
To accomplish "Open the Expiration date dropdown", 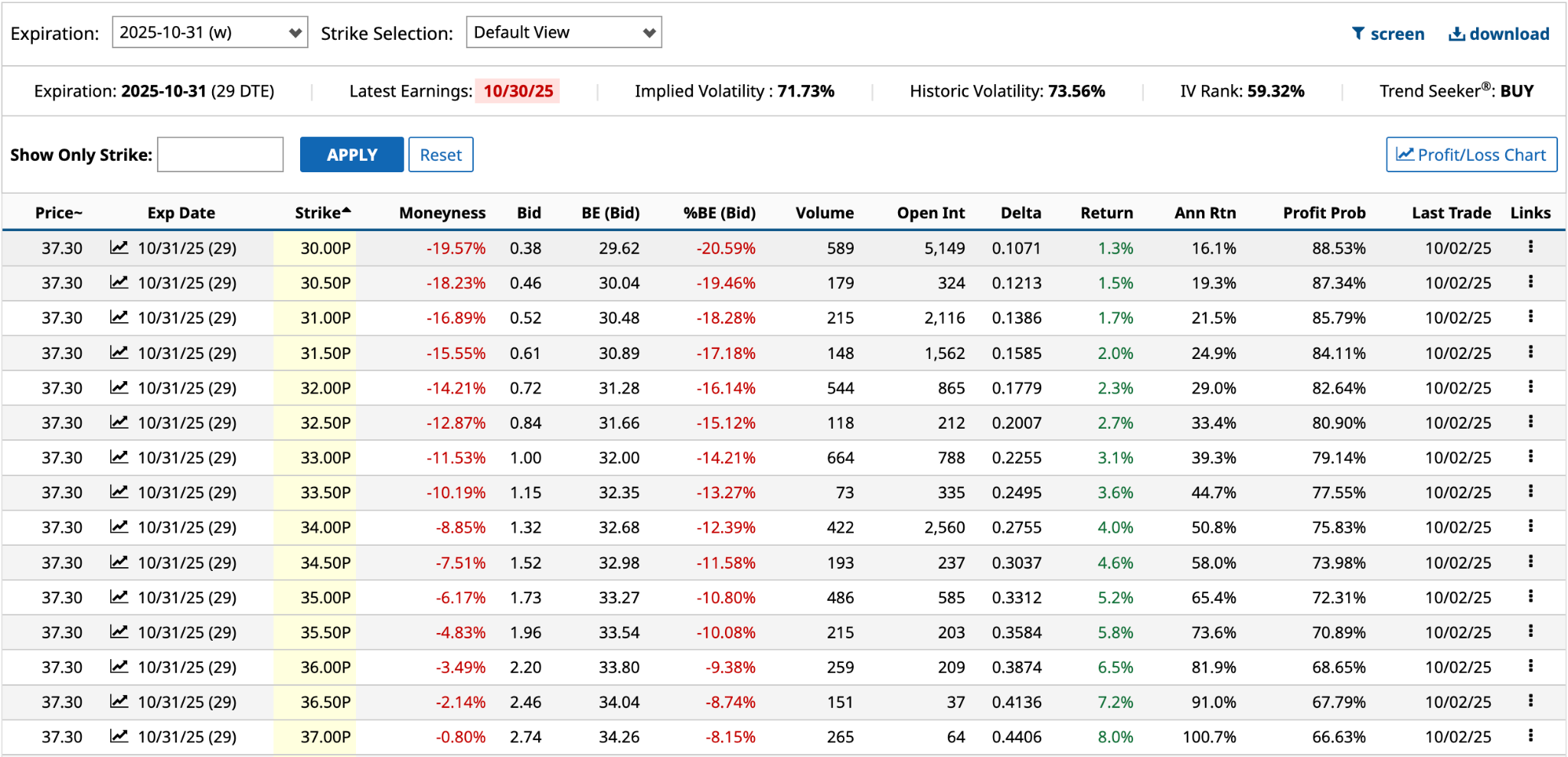I will (x=210, y=32).
